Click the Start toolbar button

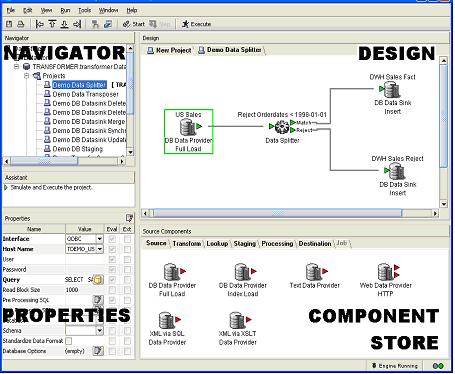pos(134,24)
